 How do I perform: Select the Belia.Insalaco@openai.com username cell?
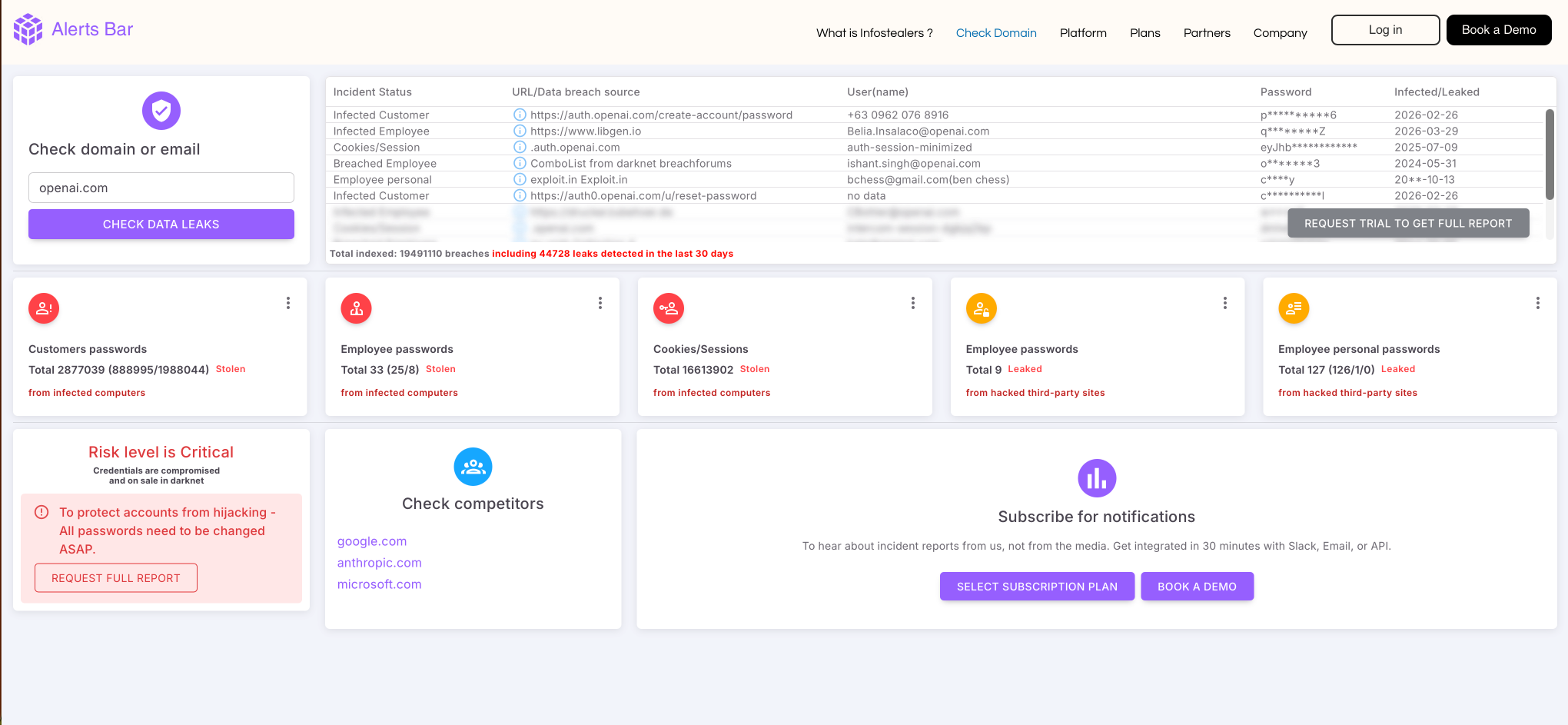pyautogui.click(x=918, y=131)
